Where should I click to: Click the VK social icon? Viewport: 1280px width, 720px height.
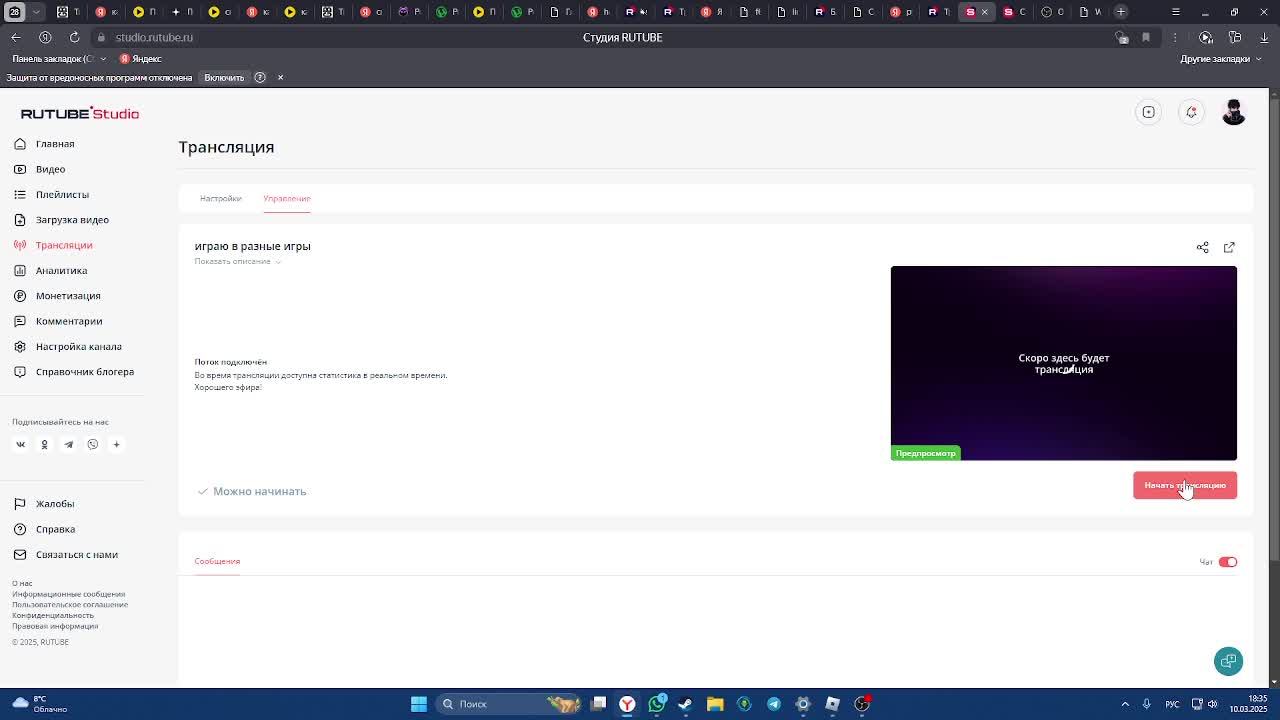(x=20, y=444)
